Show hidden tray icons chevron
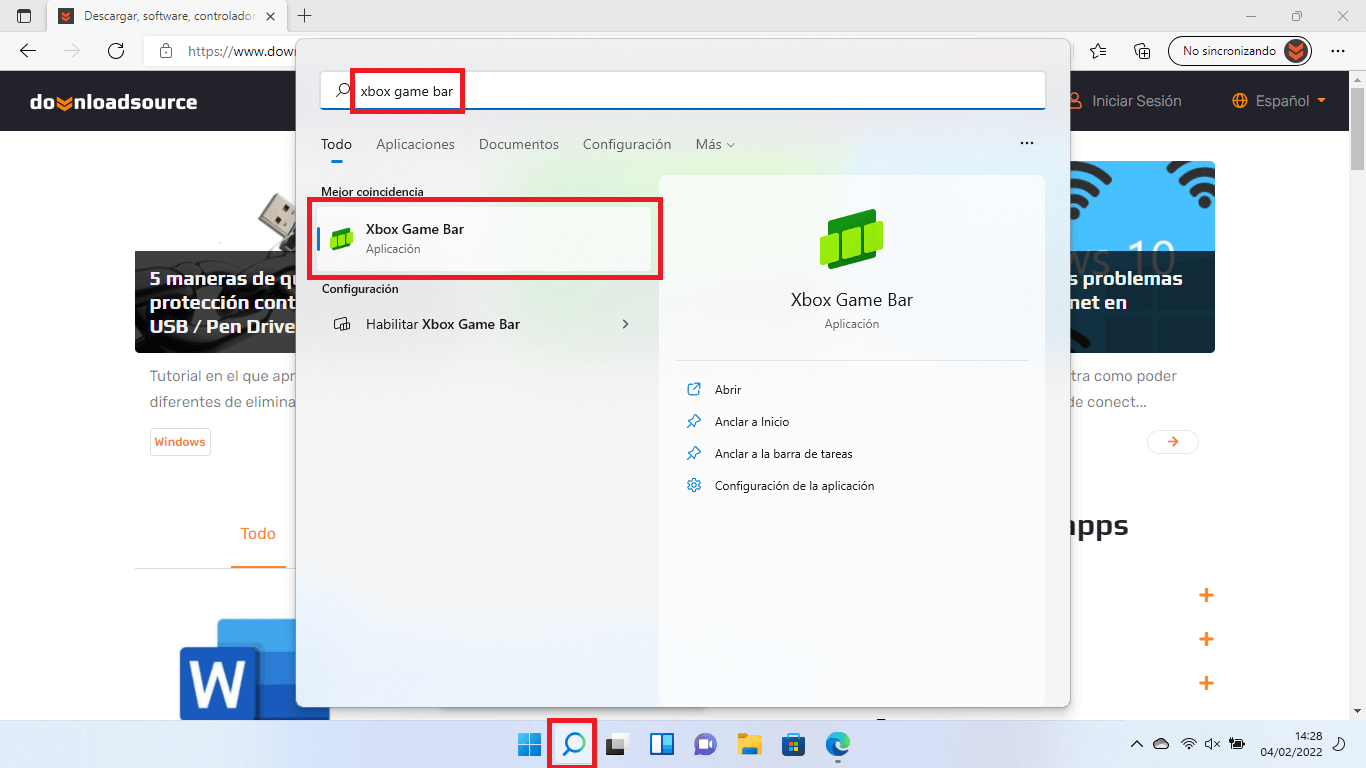 point(1136,744)
